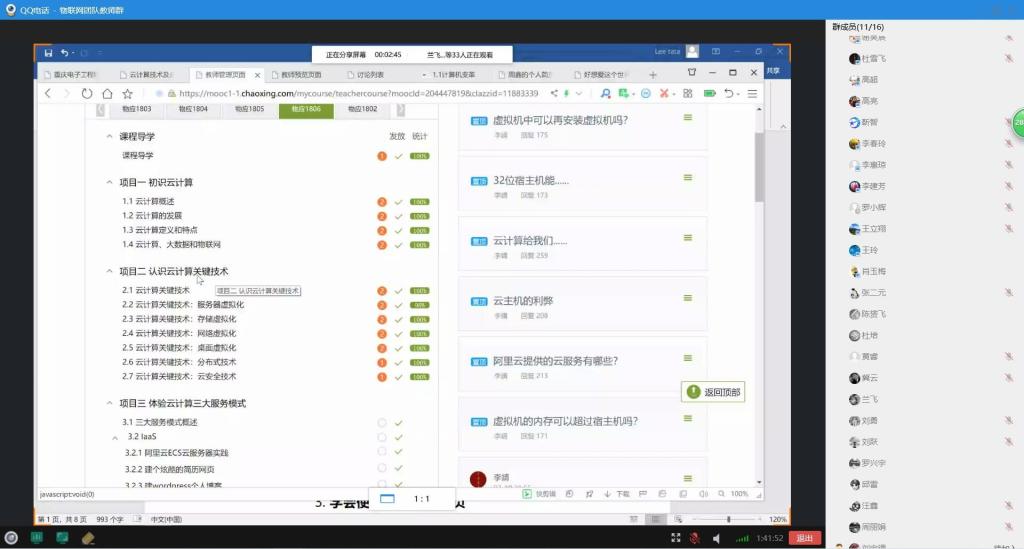Screen dimensions: 1024x549
Task: Click the browser refresh icon
Action: pos(87,93)
